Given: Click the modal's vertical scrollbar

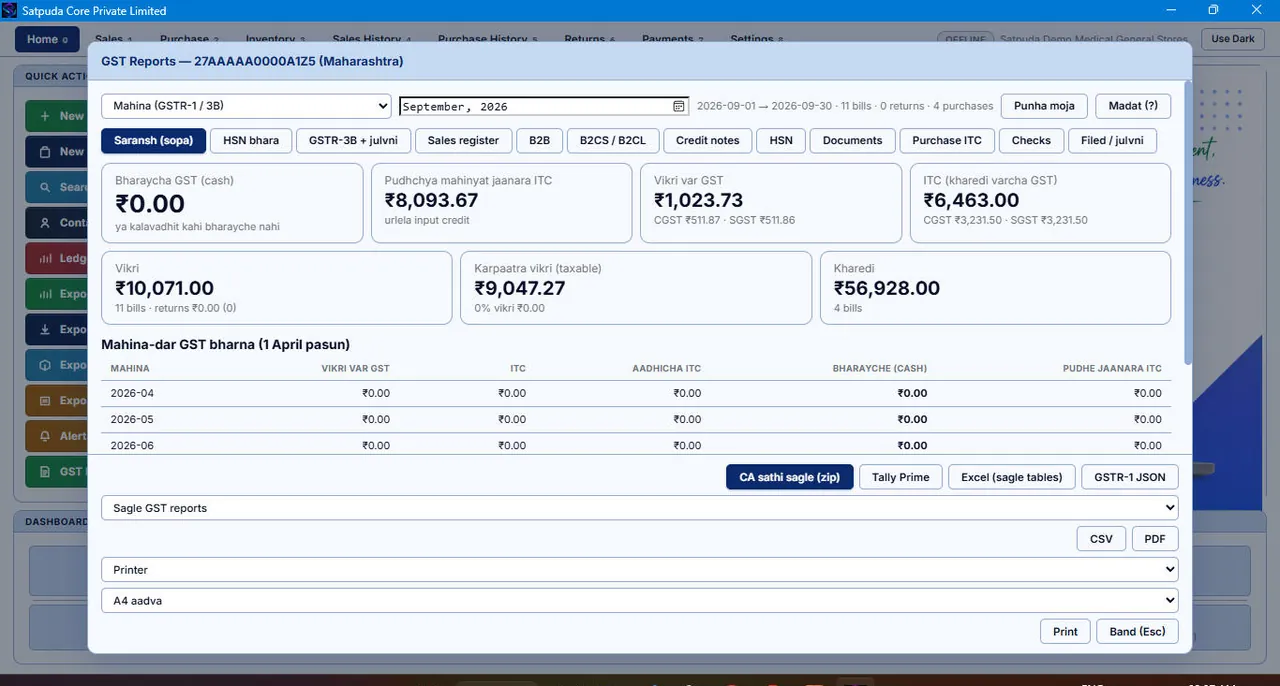Looking at the screenshot, I should tap(1187, 222).
